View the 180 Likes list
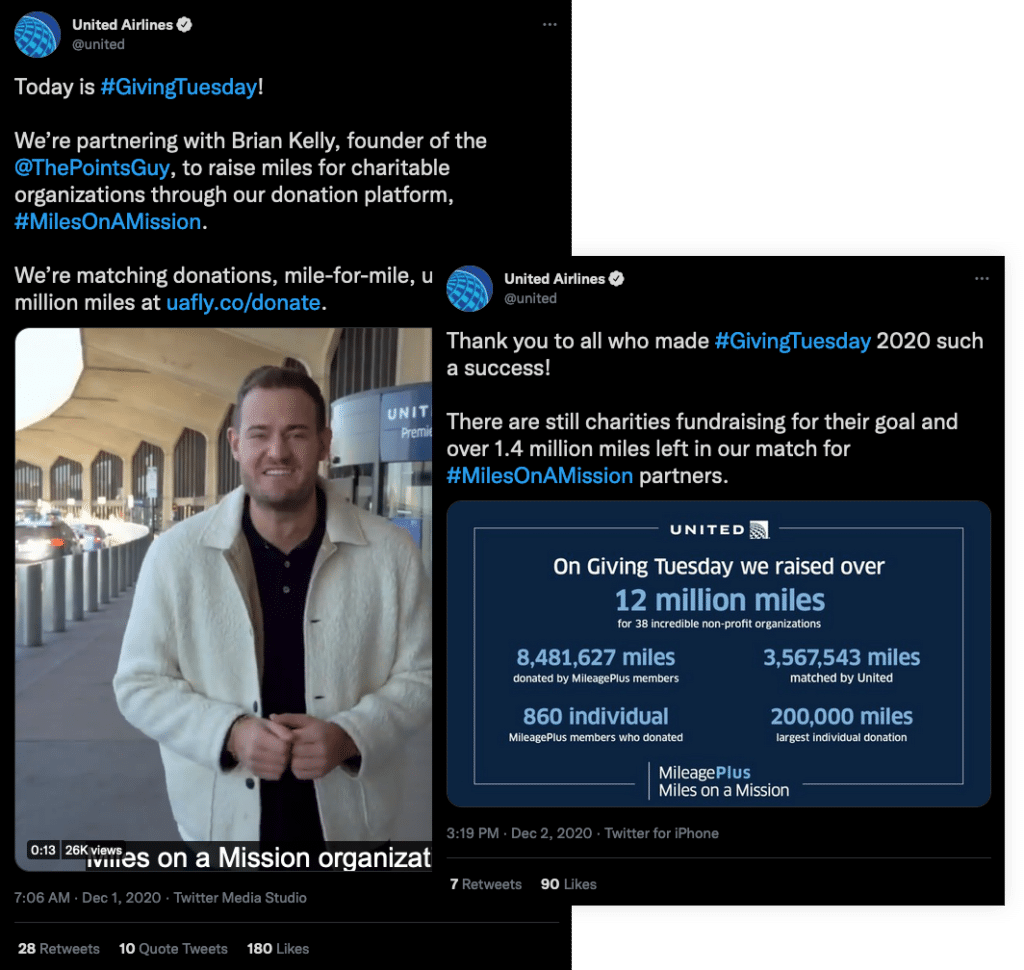 (278, 948)
